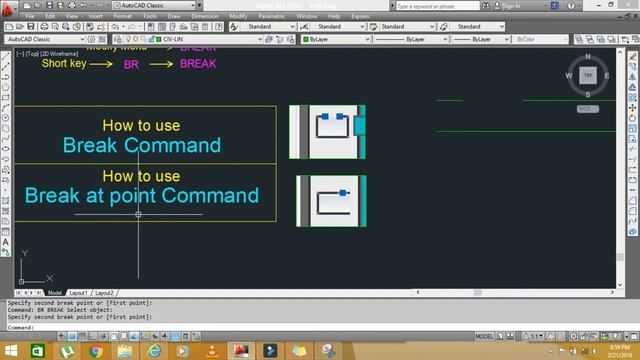The image size is (640, 360).
Task: Select the Circle draw tool
Action: tap(6, 118)
